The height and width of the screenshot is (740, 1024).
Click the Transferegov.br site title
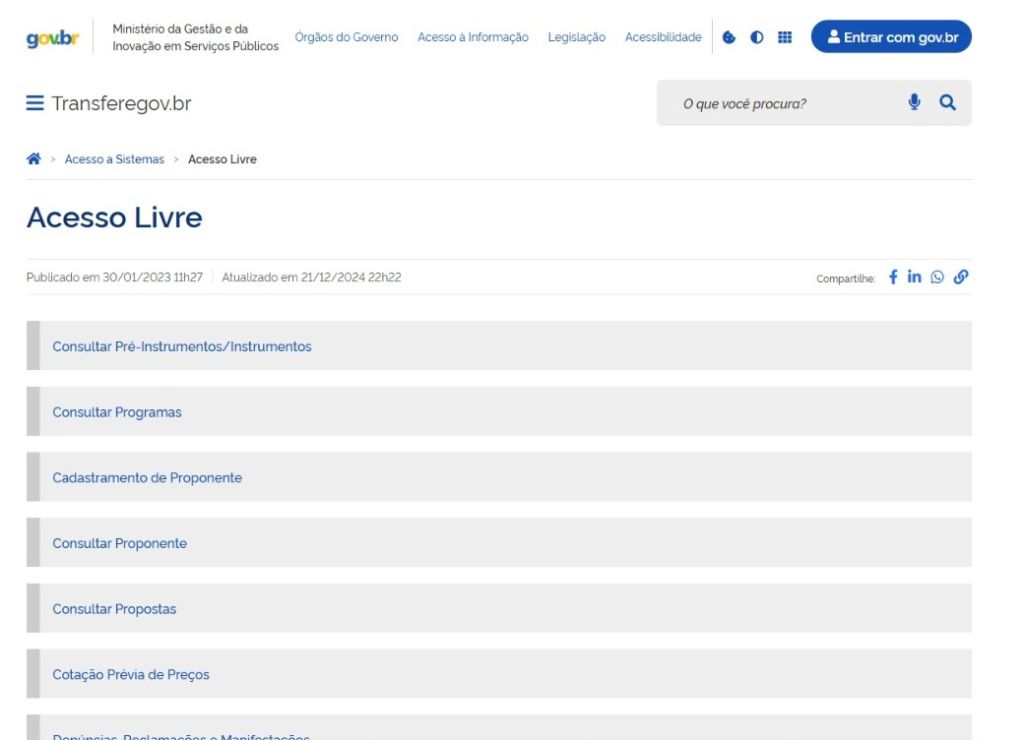[121, 103]
